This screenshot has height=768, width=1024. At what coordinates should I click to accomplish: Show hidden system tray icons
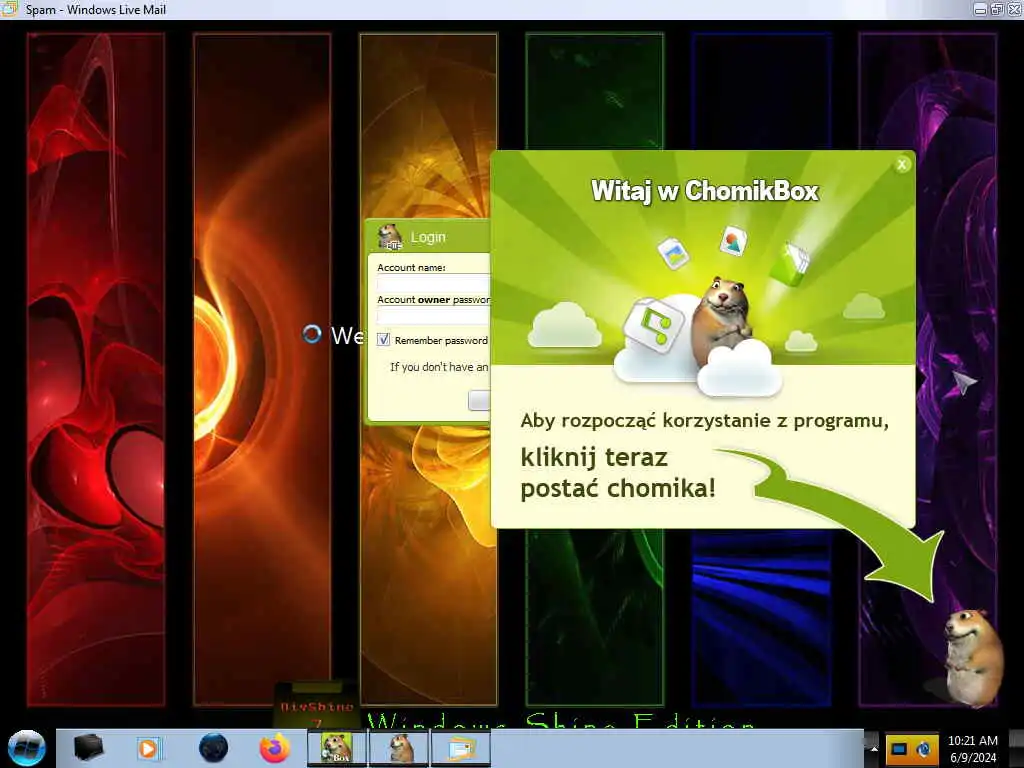coord(874,748)
